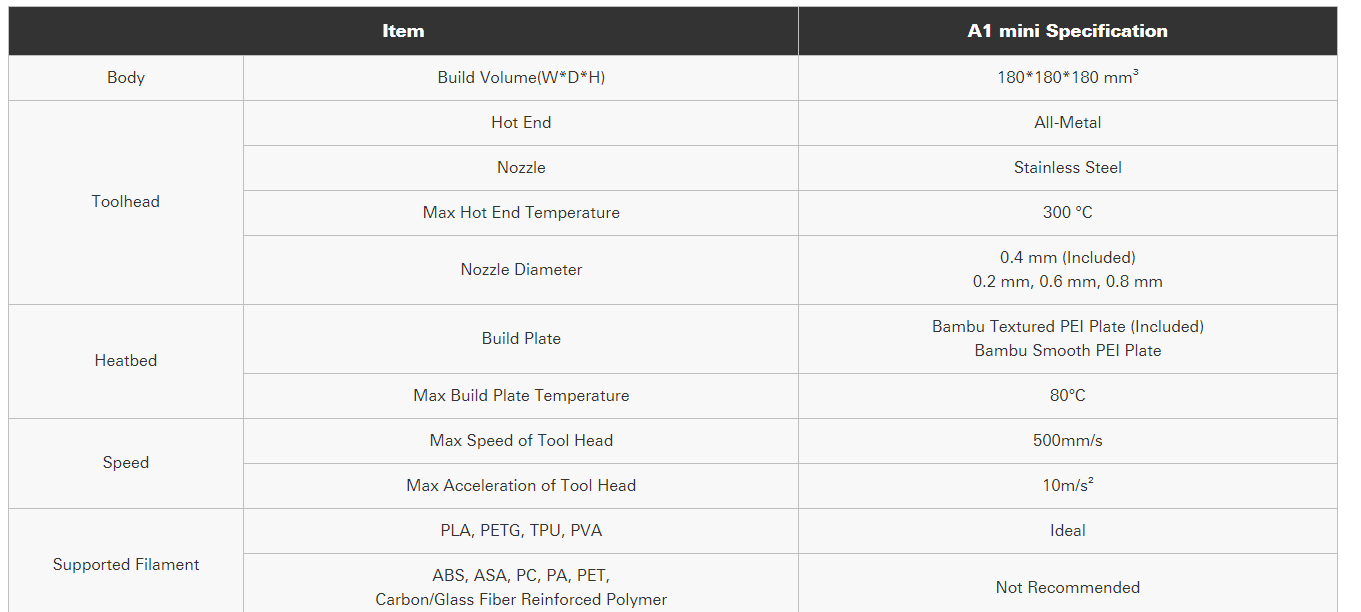This screenshot has height=612, width=1361.
Task: Select the "Toolhead" category cell
Action: tap(126, 202)
